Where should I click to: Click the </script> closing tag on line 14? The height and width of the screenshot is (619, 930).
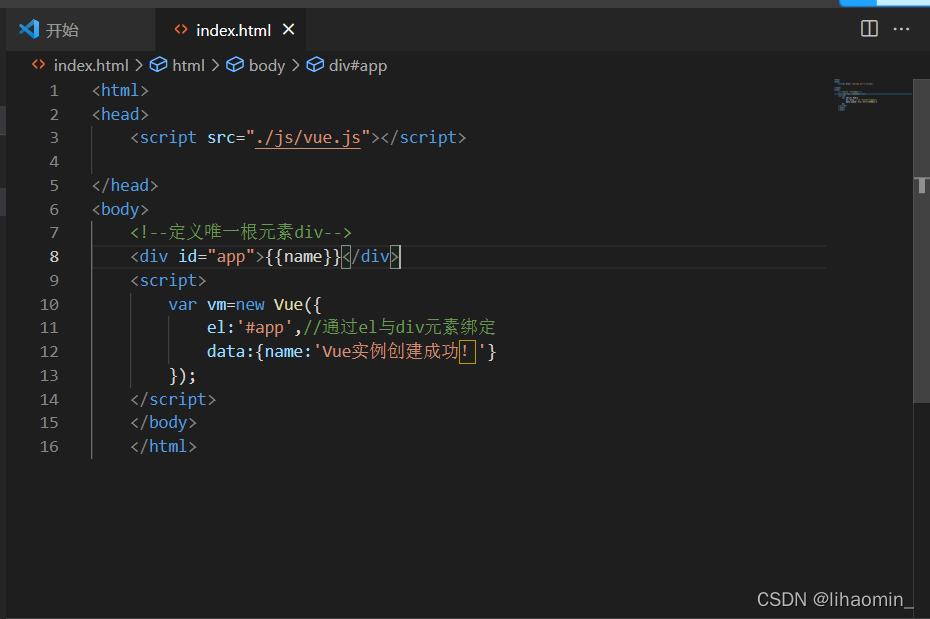click(x=173, y=399)
